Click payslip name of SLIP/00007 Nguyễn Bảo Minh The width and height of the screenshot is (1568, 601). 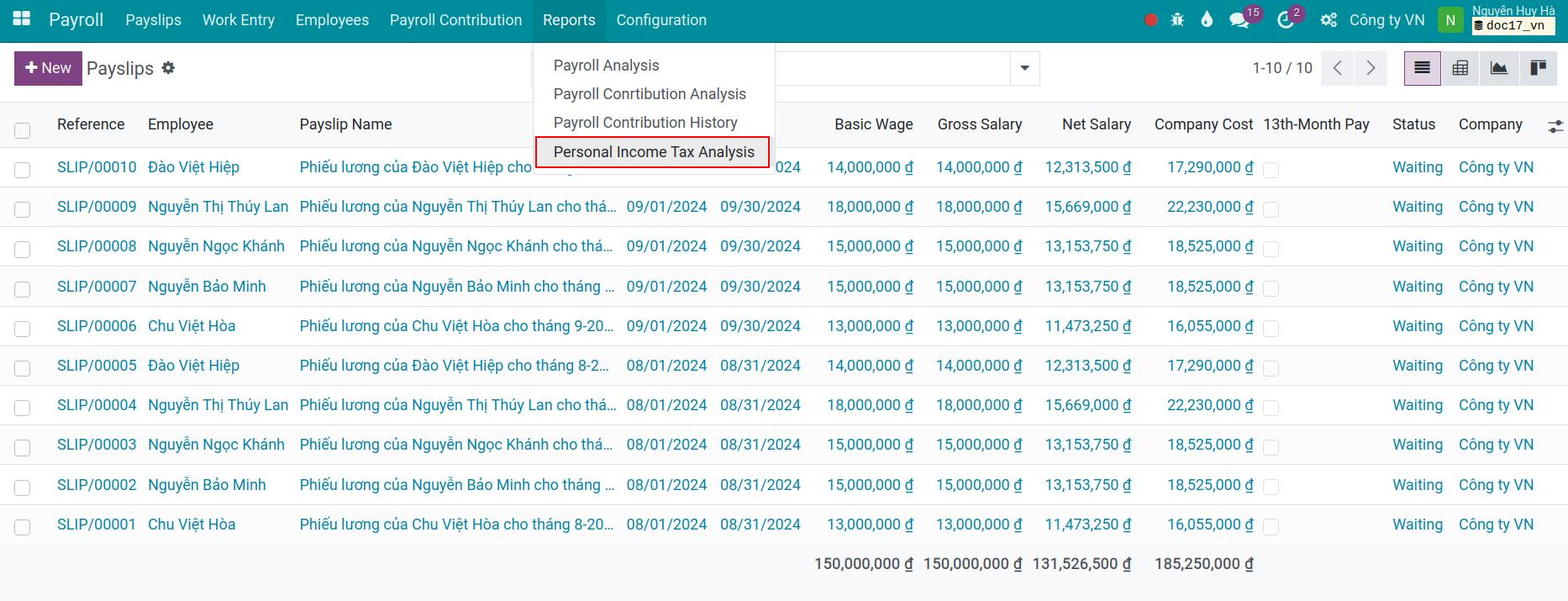(x=457, y=287)
